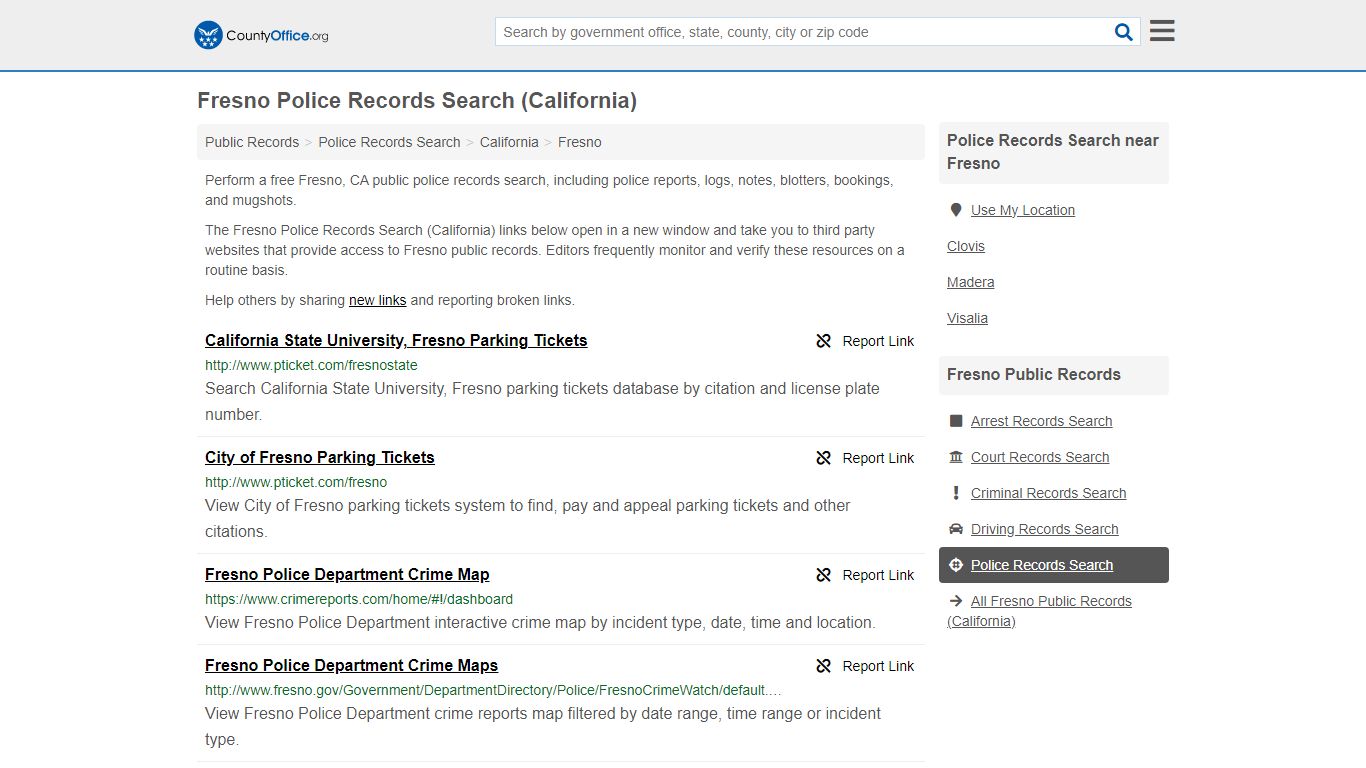
Task: Click the arrow icon beside All Fresno Public Records
Action: 956,601
